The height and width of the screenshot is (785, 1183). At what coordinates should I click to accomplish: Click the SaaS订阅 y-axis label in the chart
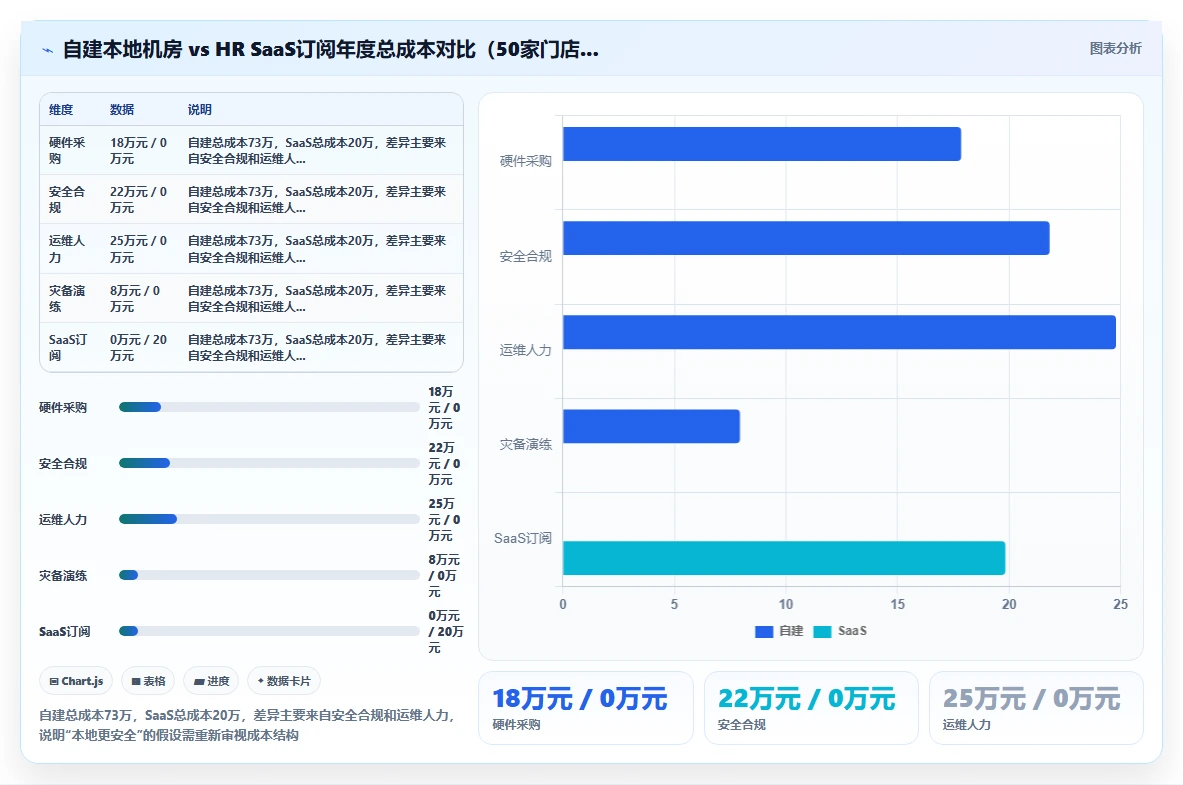523,538
